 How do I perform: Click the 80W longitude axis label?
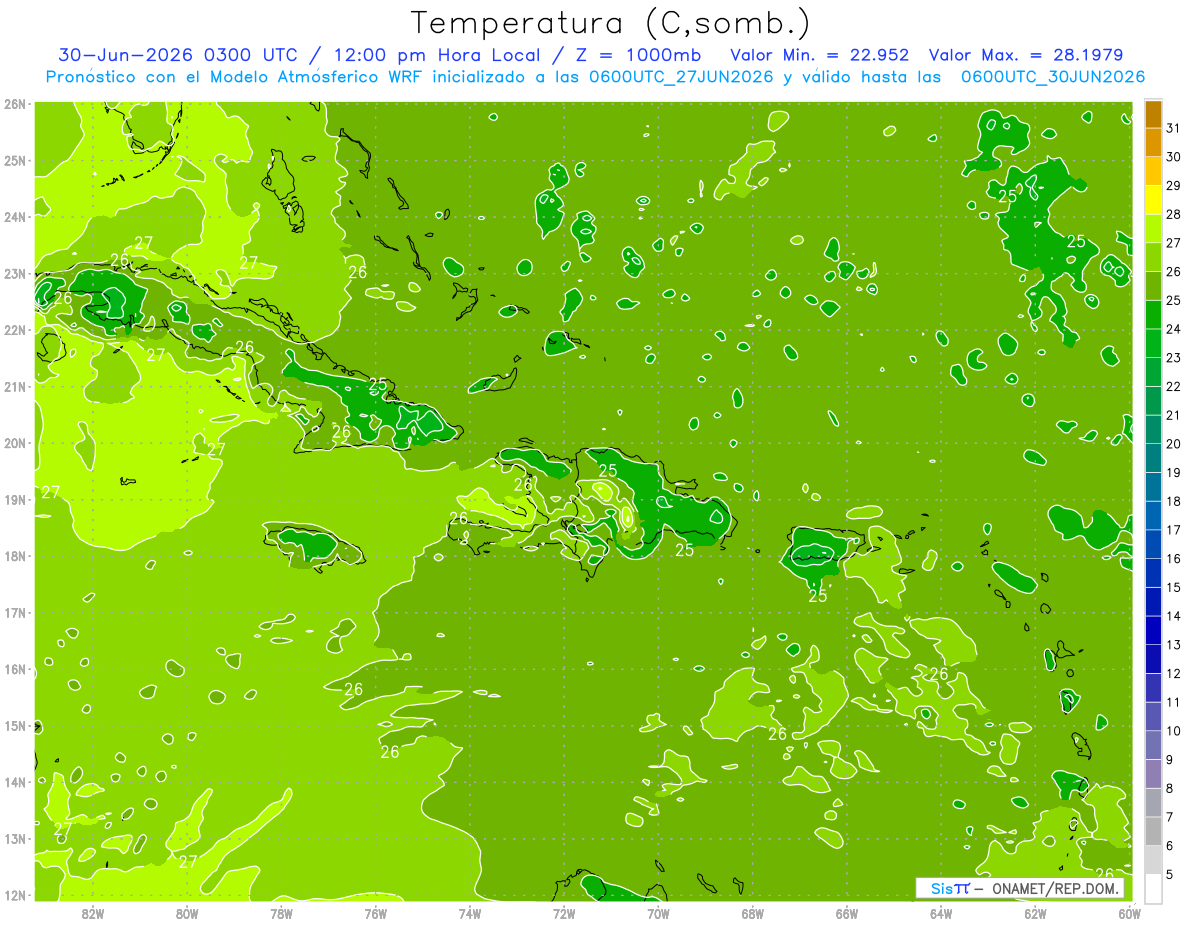coord(187,913)
